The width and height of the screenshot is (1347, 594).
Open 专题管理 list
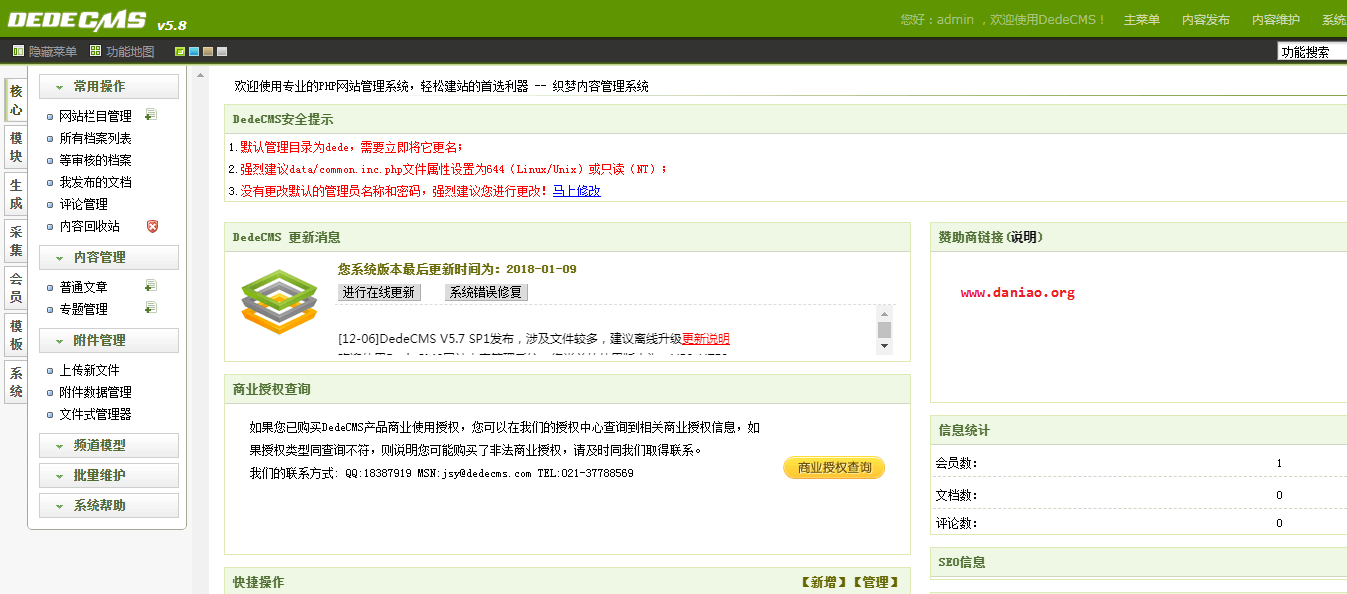[x=83, y=309]
